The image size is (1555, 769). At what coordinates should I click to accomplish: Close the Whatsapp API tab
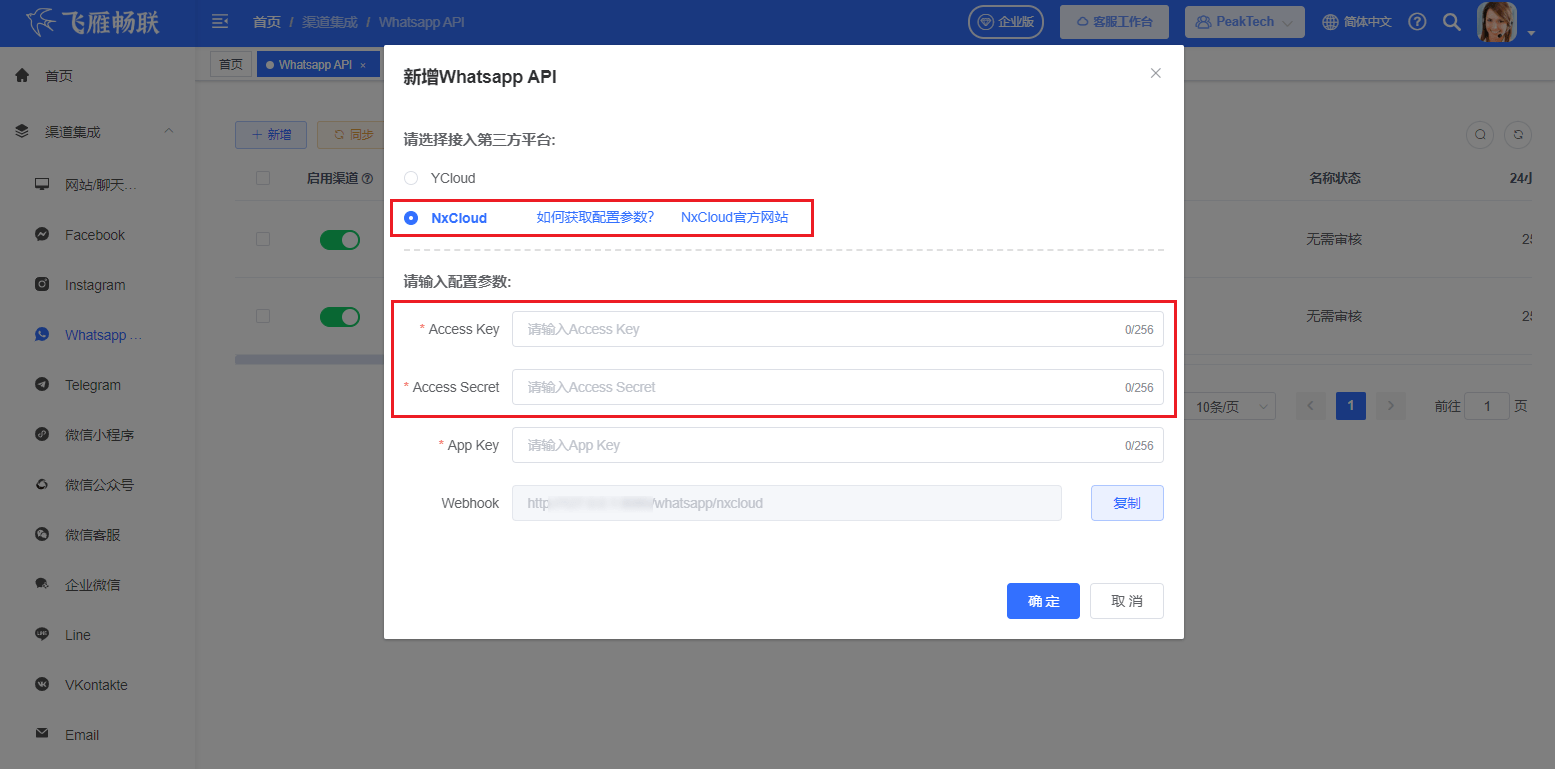coord(363,65)
